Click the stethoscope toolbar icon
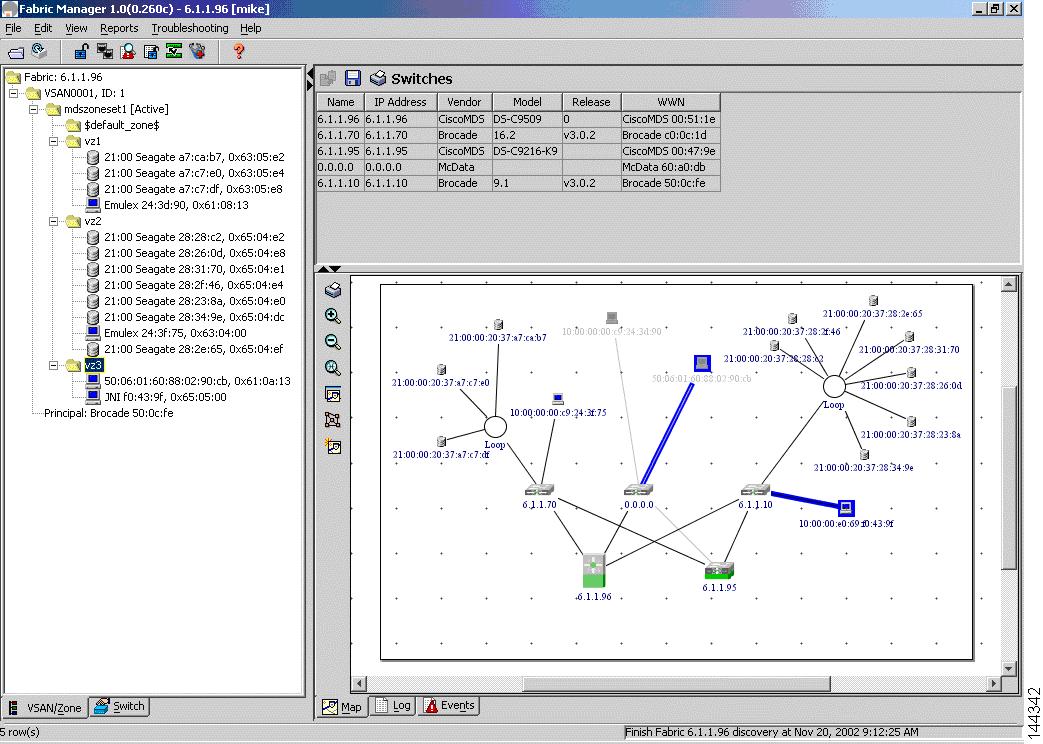 pos(197,51)
